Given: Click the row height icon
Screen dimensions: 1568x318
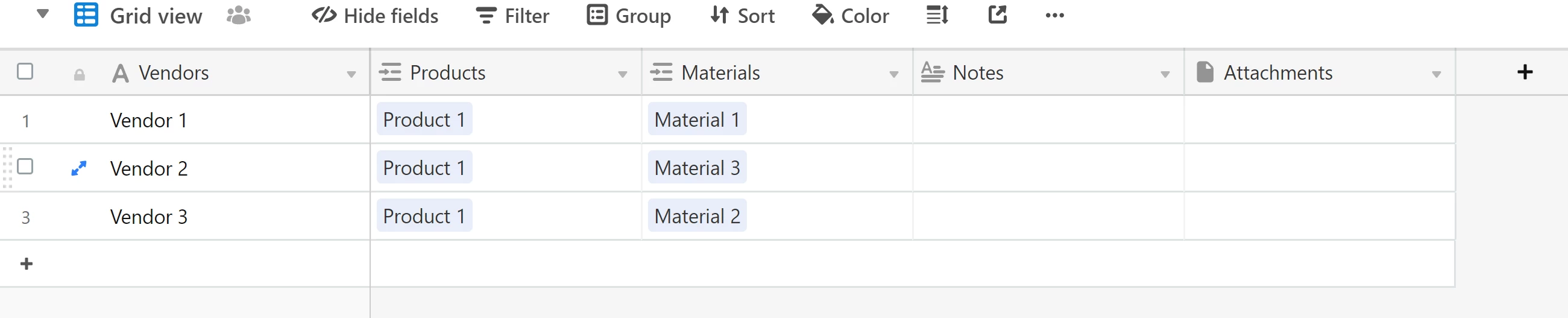Looking at the screenshot, I should tap(937, 15).
